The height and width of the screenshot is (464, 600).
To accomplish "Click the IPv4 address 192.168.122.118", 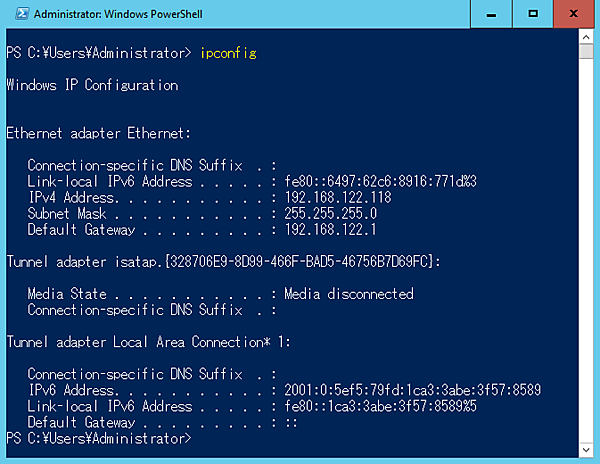I will point(337,197).
